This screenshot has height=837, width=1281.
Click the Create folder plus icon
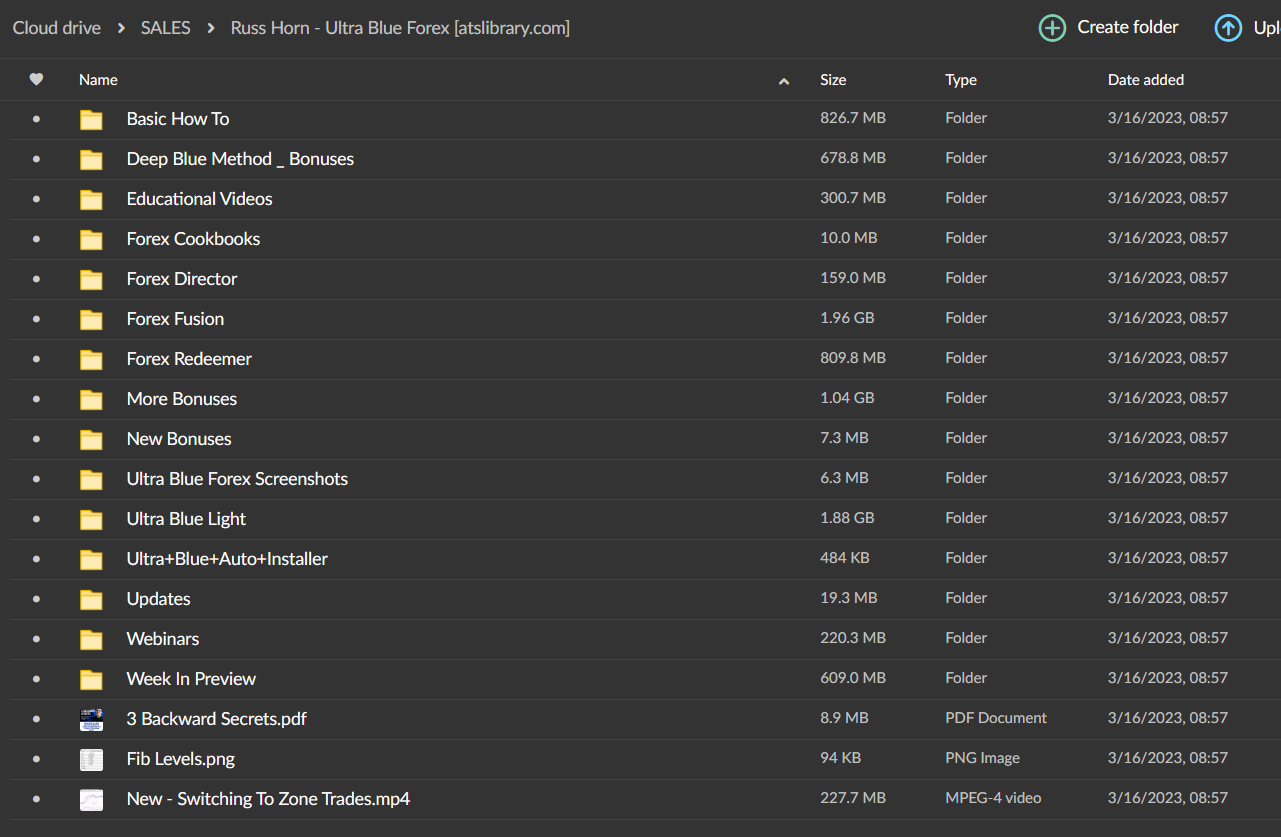[x=1052, y=28]
